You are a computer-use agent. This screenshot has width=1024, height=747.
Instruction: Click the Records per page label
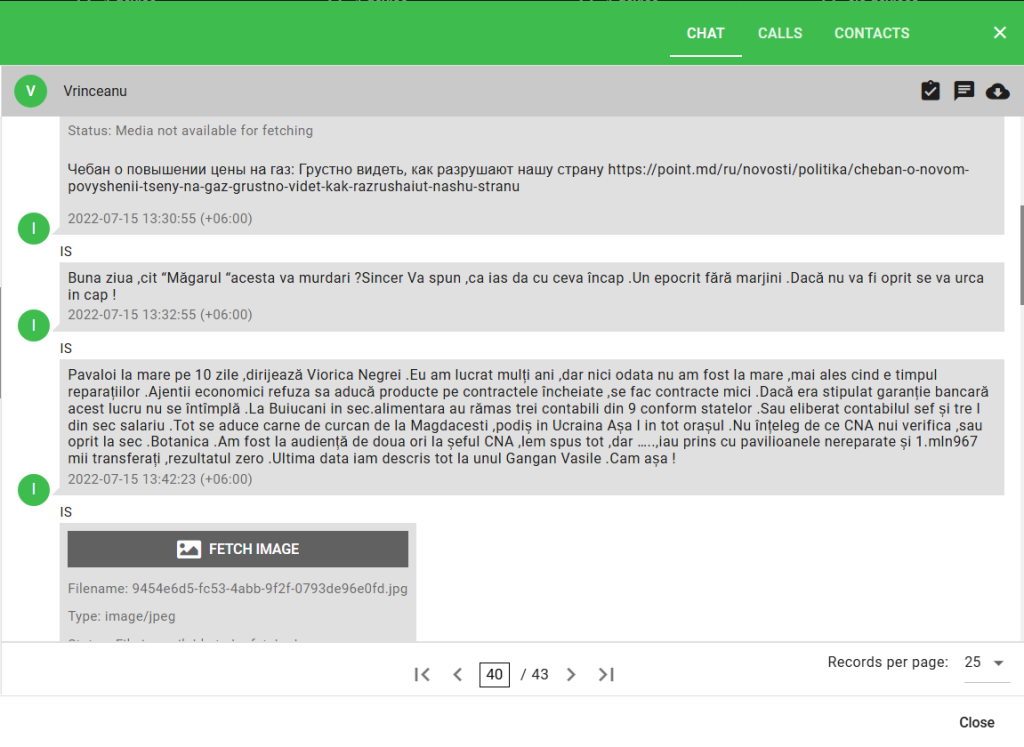click(888, 662)
